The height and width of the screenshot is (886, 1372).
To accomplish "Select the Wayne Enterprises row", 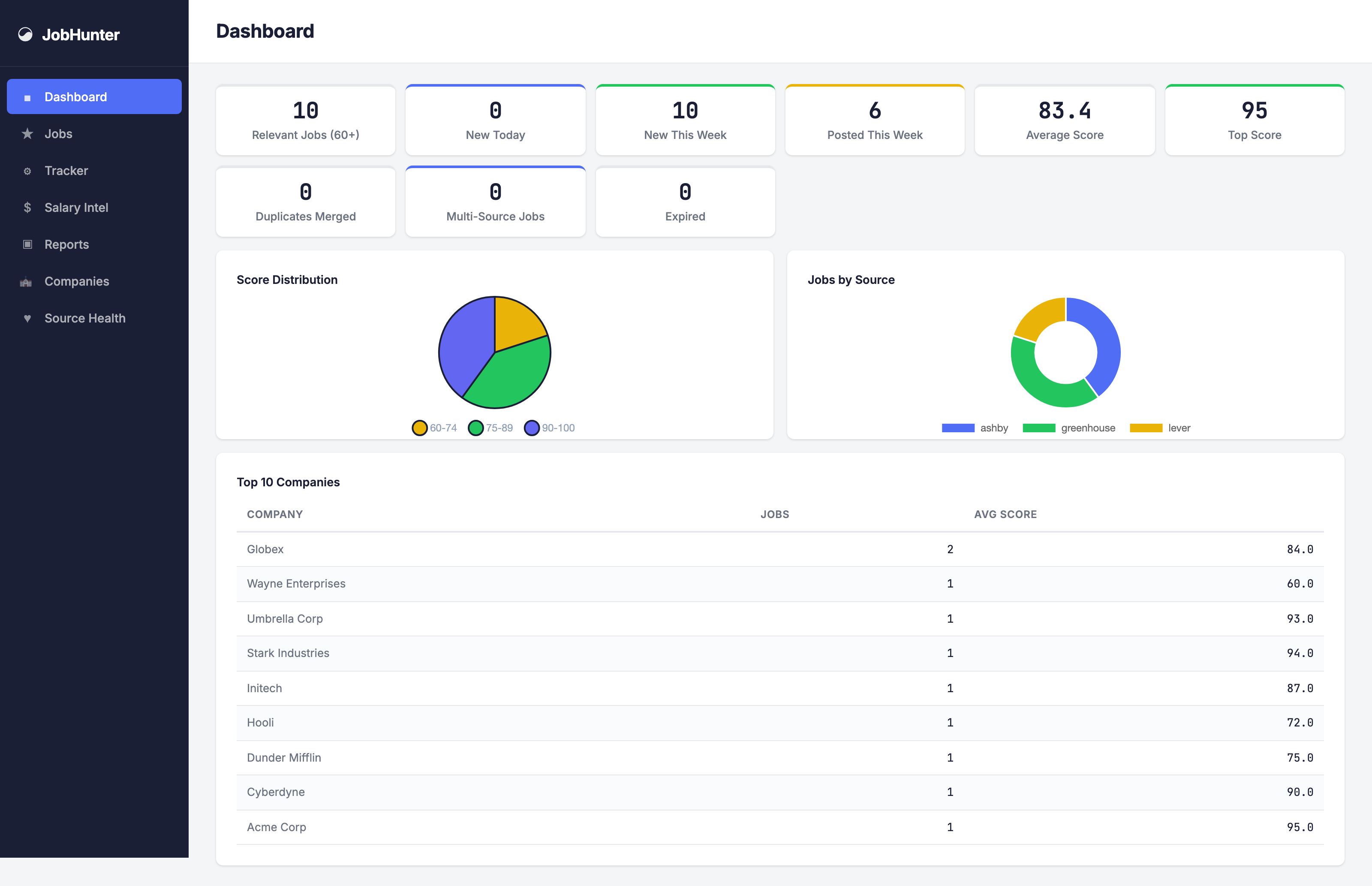I will (x=780, y=584).
